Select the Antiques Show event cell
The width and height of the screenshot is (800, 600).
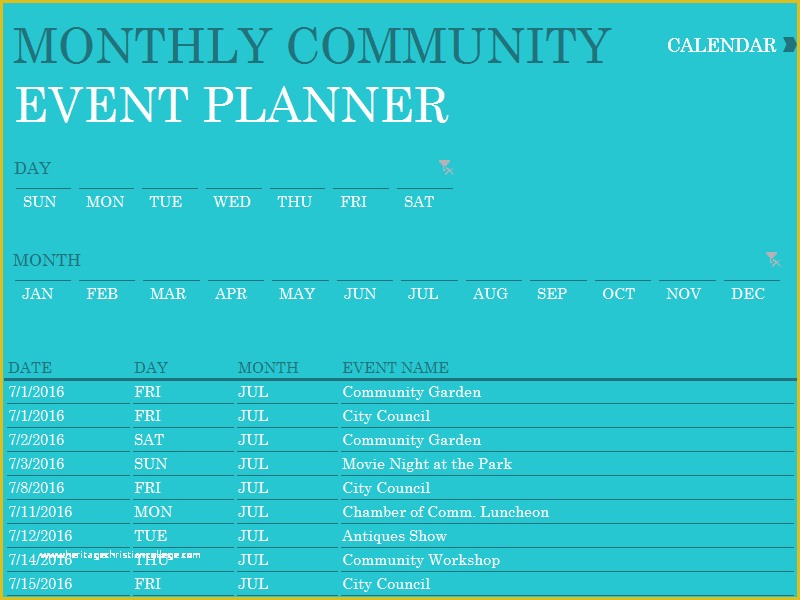567,536
